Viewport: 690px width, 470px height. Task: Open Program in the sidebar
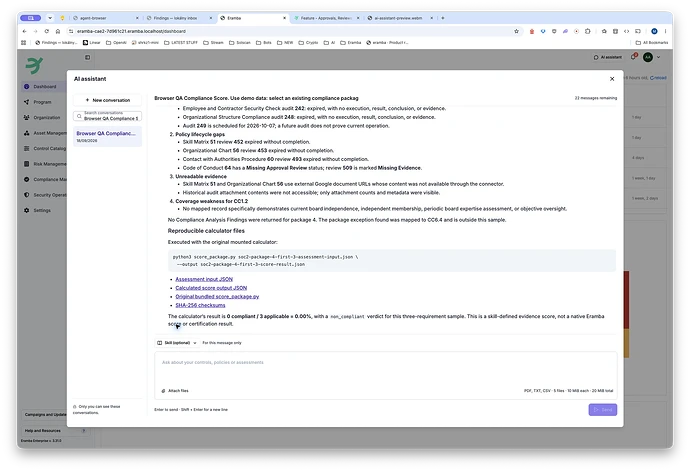coord(42,102)
